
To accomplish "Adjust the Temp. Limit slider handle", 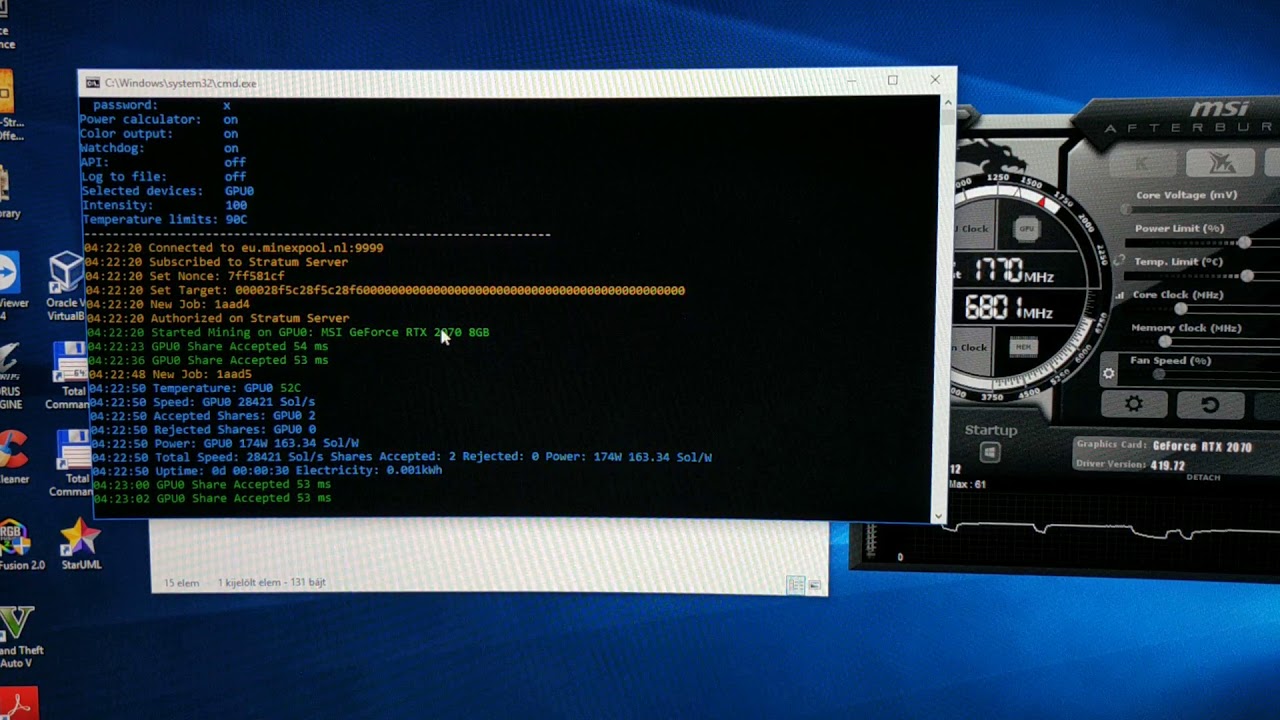I will [x=1247, y=276].
